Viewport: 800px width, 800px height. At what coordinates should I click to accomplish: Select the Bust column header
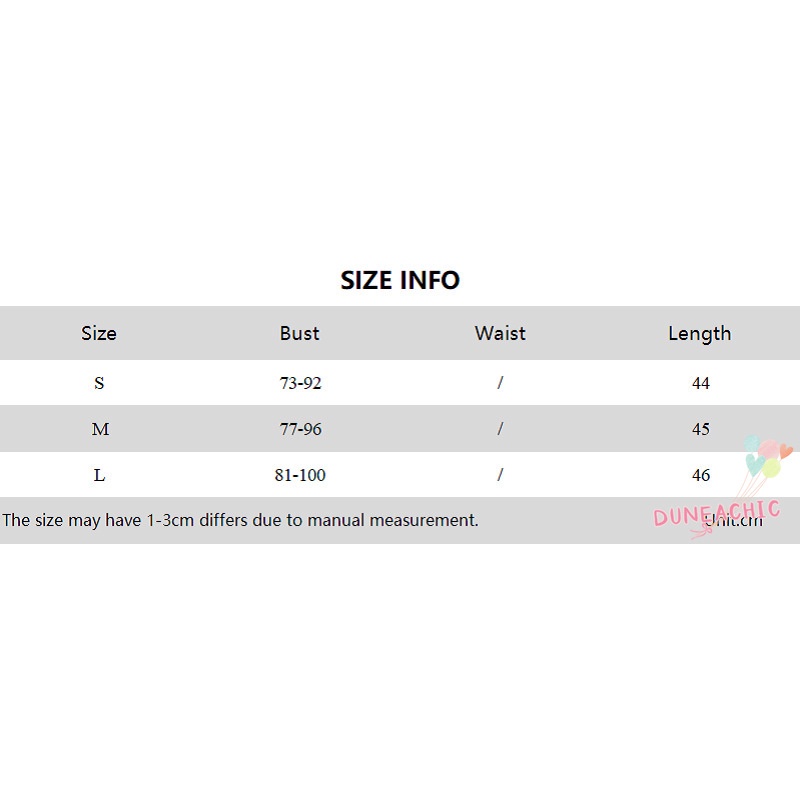pos(300,333)
